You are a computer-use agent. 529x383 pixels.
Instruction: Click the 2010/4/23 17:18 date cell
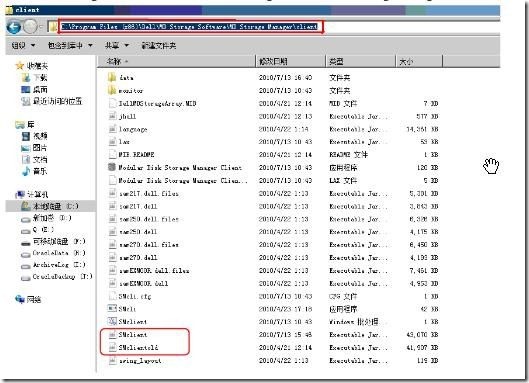[285, 309]
